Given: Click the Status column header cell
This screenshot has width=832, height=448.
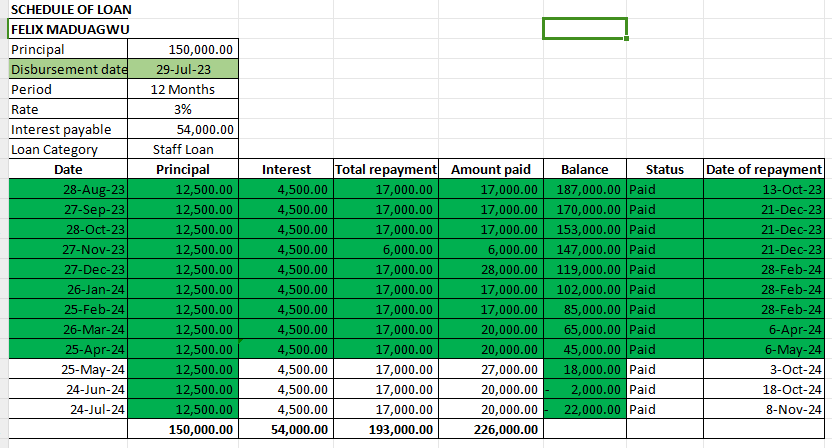Looking at the screenshot, I should [x=664, y=169].
